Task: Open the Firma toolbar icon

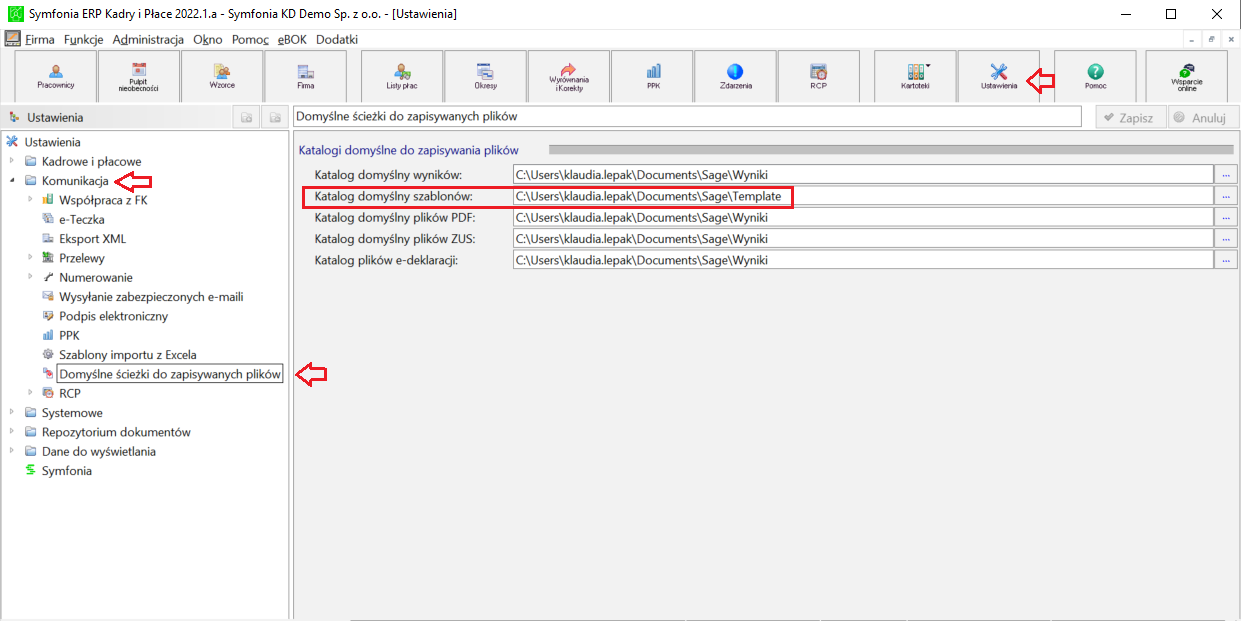Action: click(305, 76)
